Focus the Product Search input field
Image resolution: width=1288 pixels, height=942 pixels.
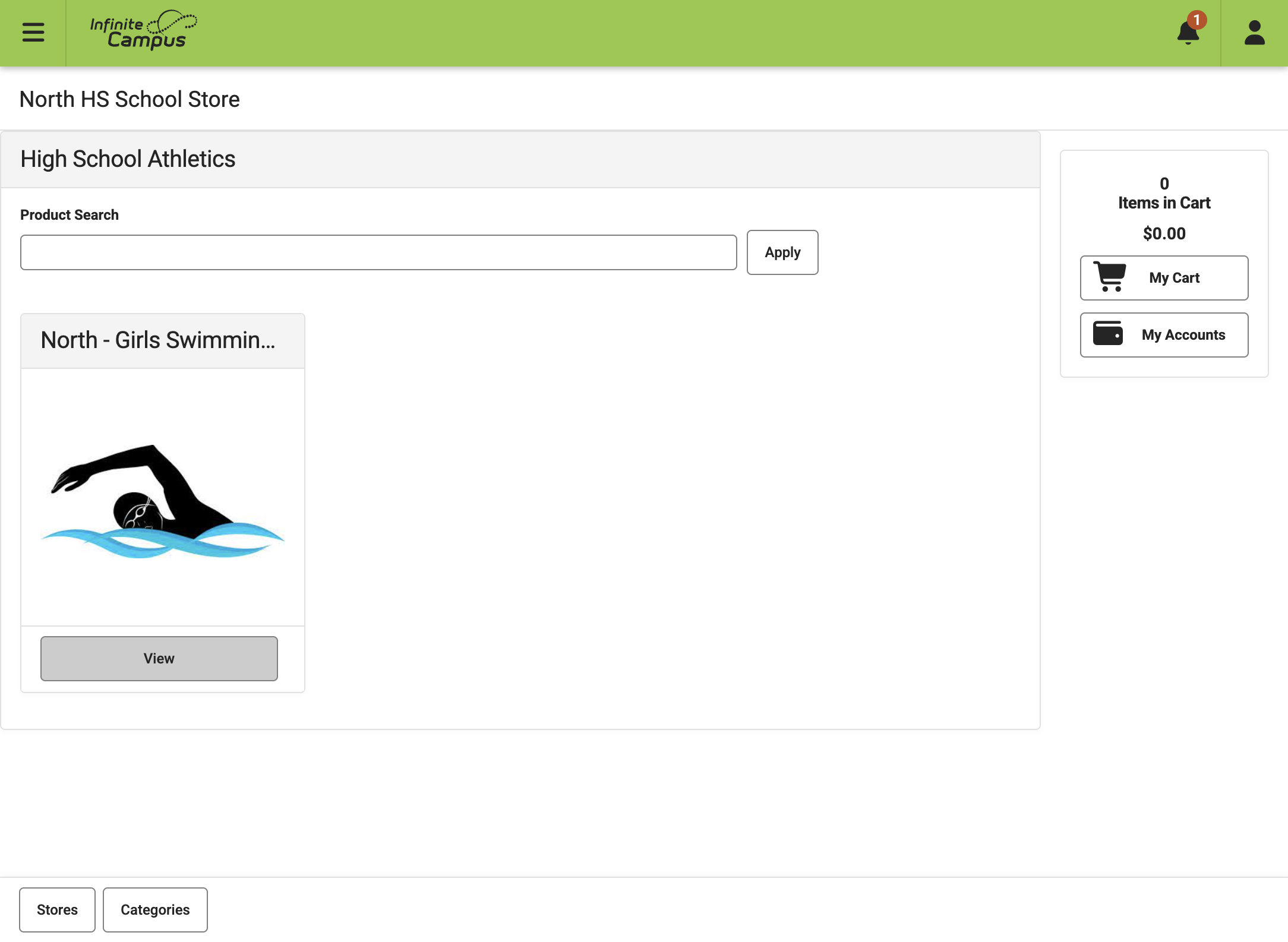(378, 252)
